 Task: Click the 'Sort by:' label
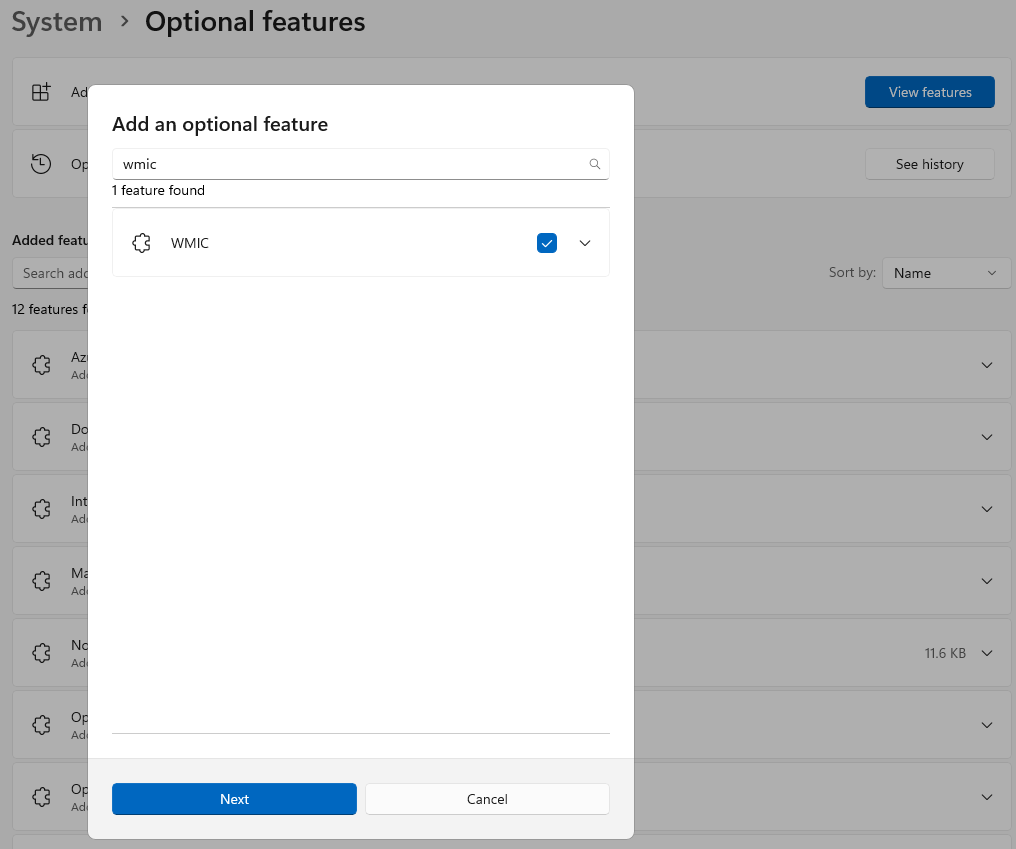pos(852,273)
